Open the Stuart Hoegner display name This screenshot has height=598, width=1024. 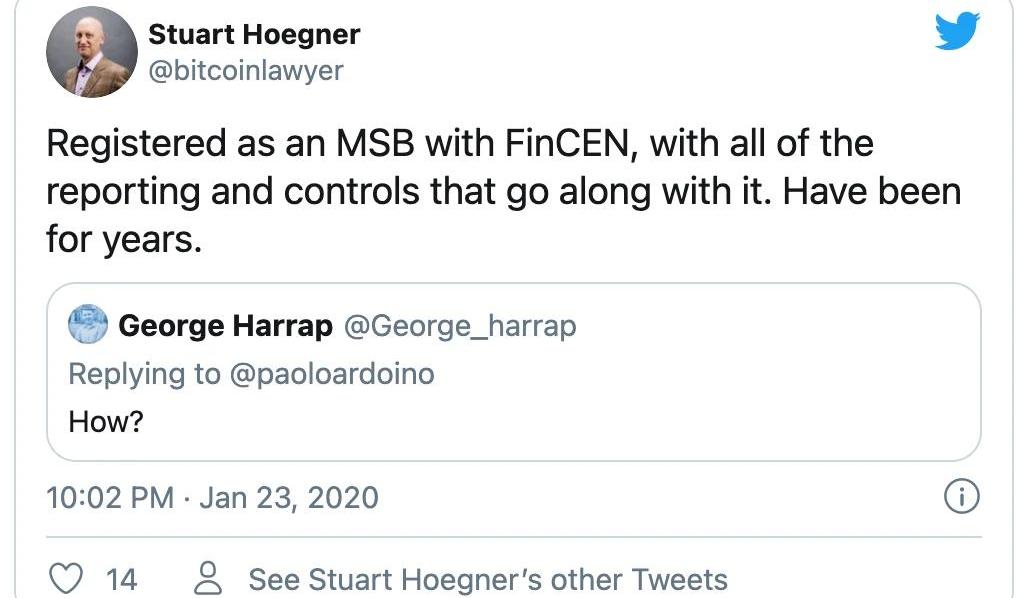(x=254, y=35)
